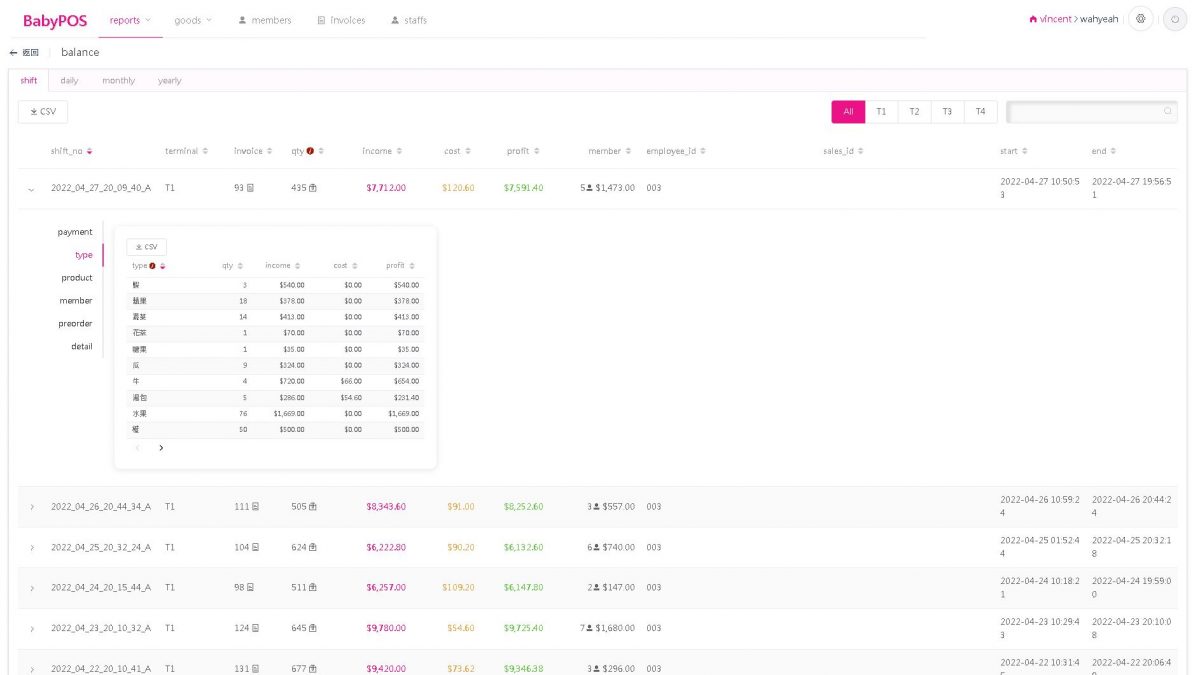Expand the 2022_04_26_20_44_34_A shift row
Screen dimensions: 1200x675
click(x=31, y=507)
